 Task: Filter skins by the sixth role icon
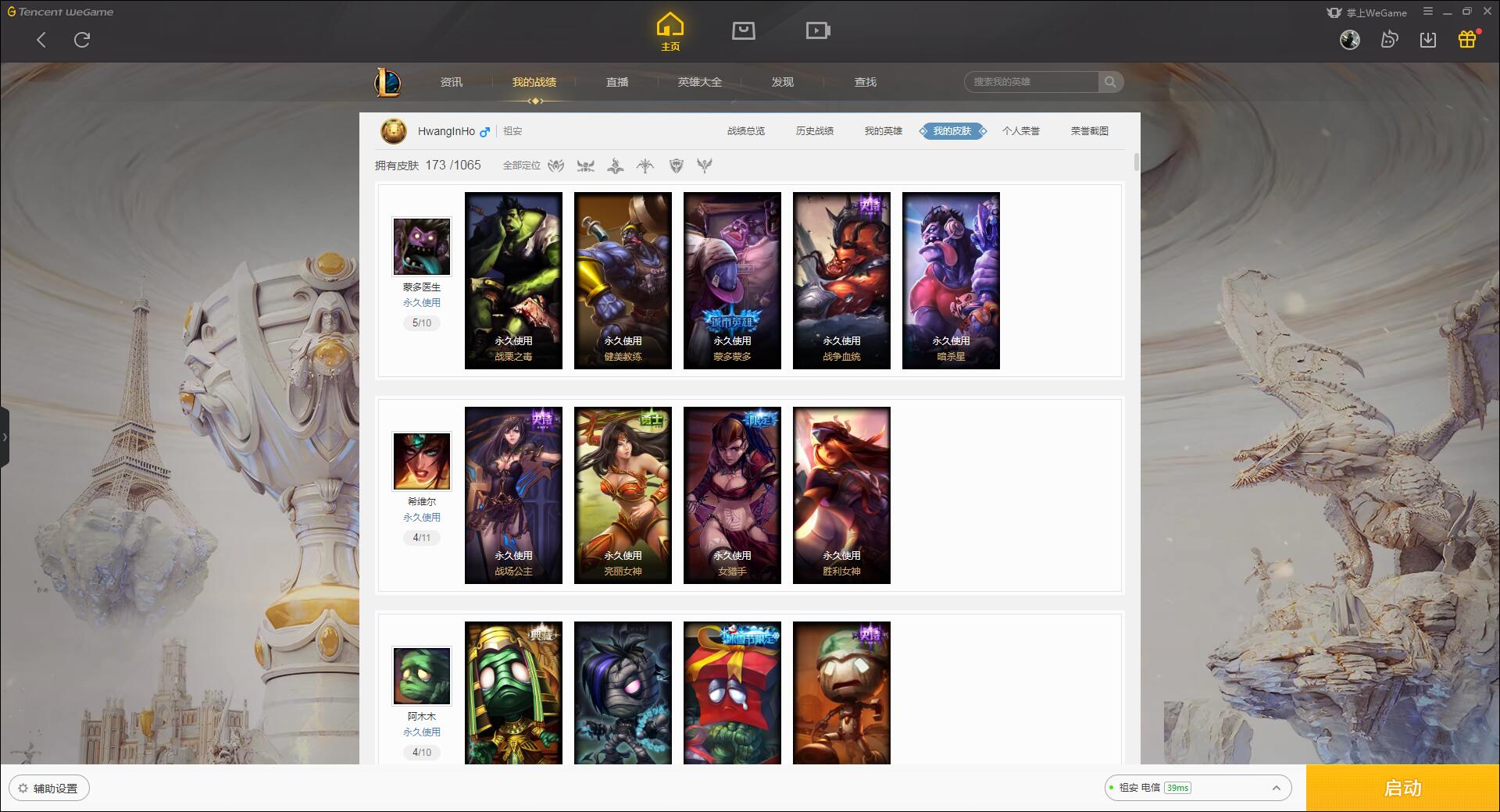pos(705,166)
